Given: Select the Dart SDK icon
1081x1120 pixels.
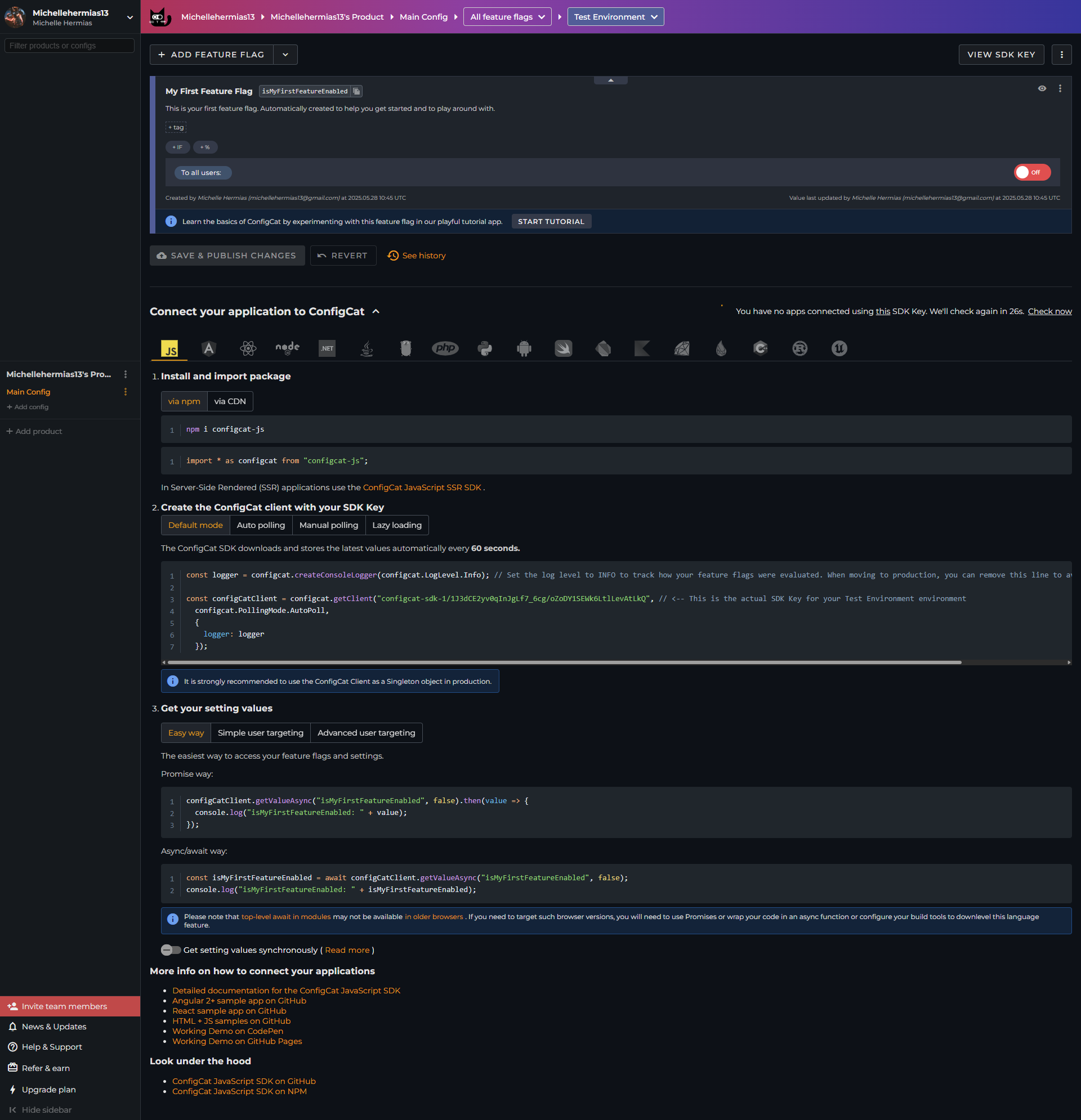Looking at the screenshot, I should click(603, 348).
